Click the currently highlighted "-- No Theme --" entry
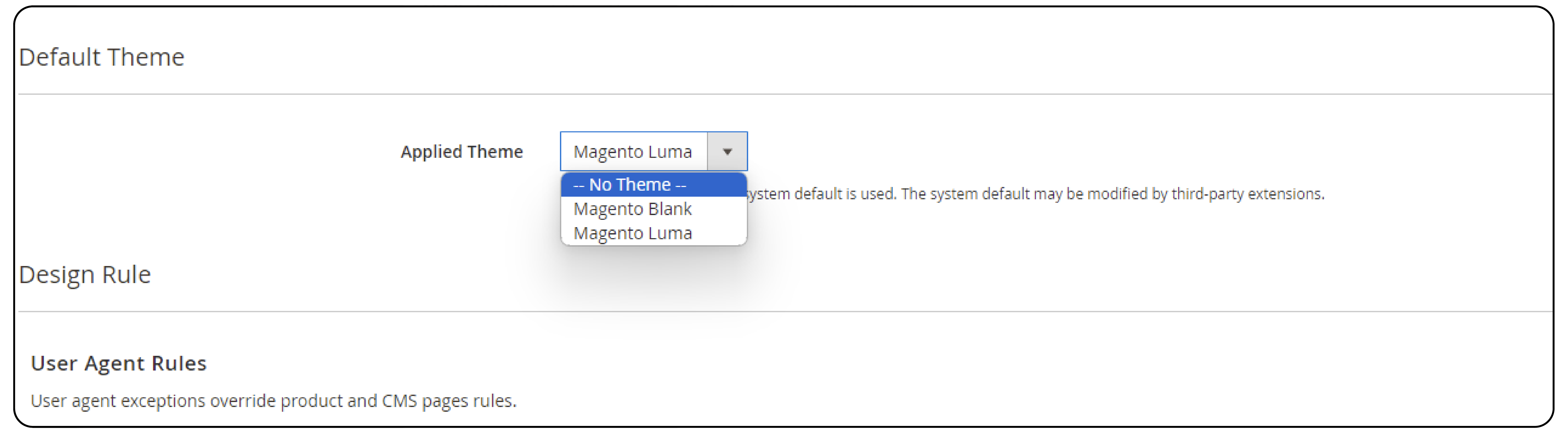 pyautogui.click(x=630, y=184)
